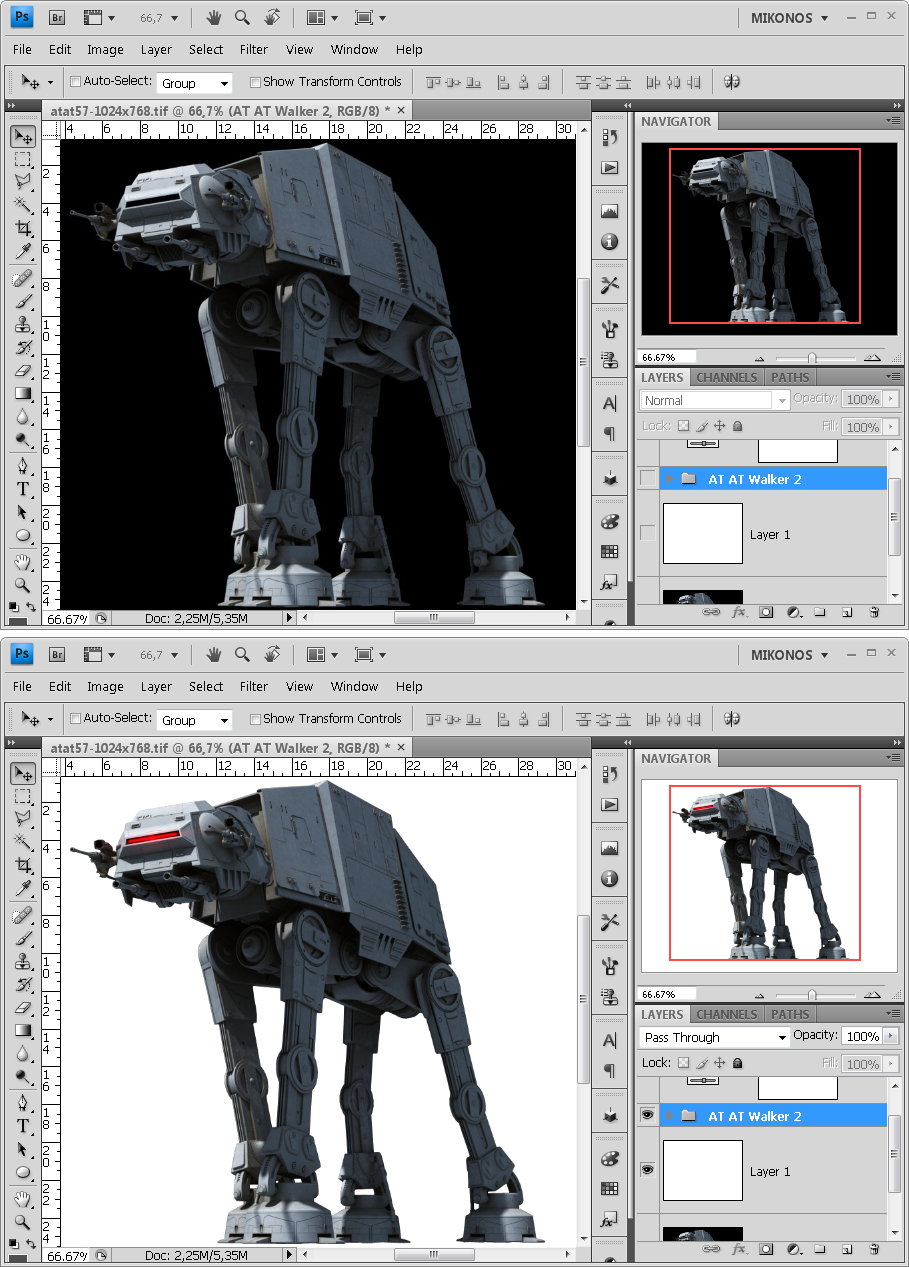Open Pass Through blend mode dropdown
Image resolution: width=909 pixels, height=1267 pixels.
(714, 1037)
